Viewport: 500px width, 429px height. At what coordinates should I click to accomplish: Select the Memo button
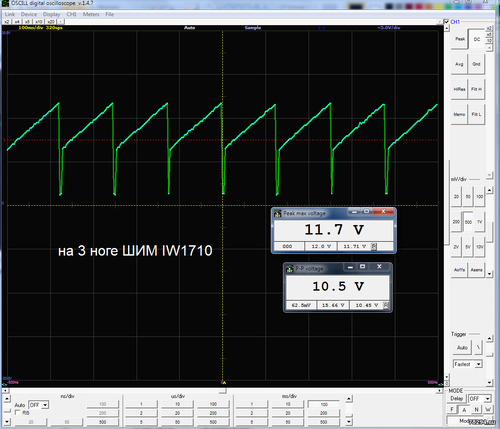(459, 114)
